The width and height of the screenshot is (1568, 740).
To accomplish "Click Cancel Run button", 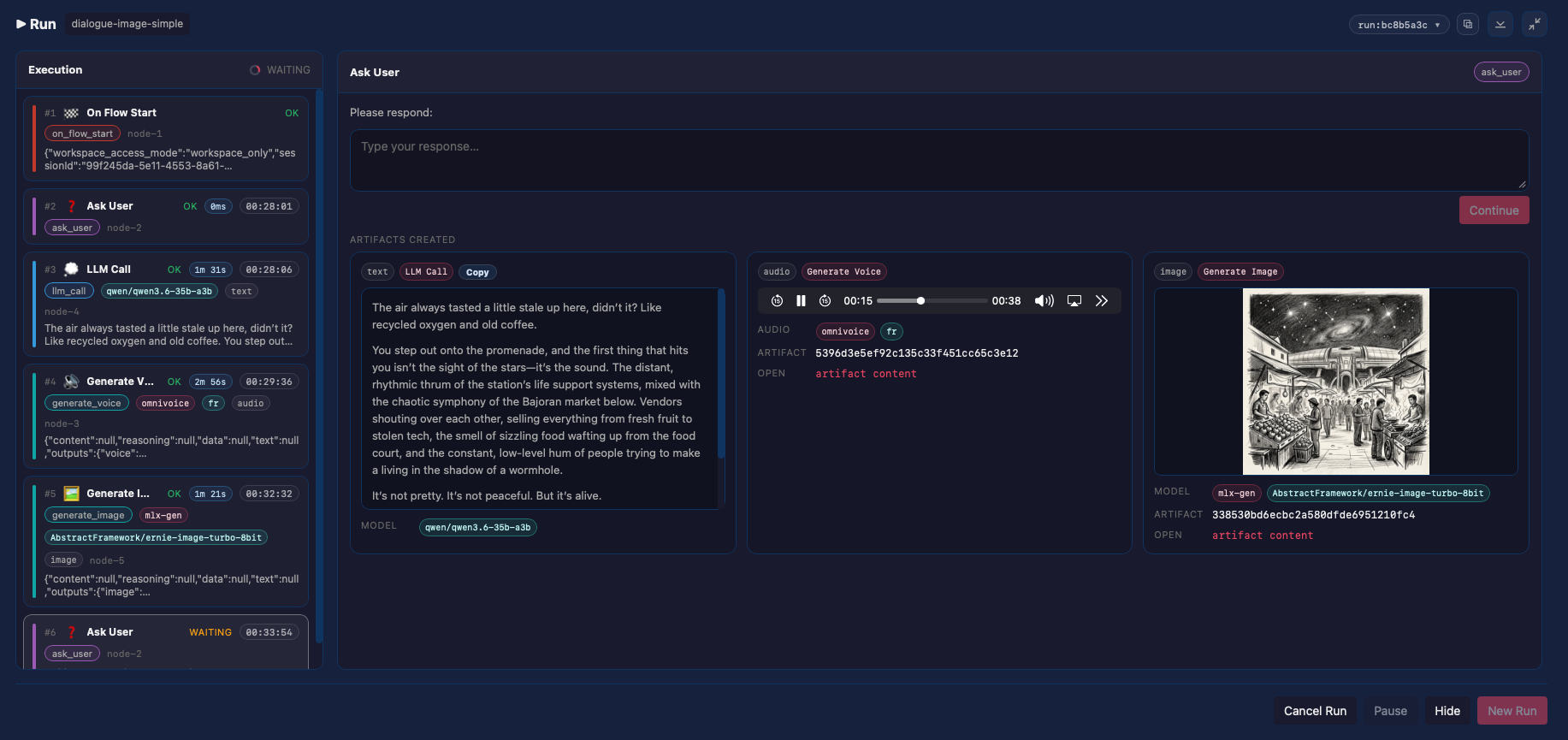I will [1315, 711].
